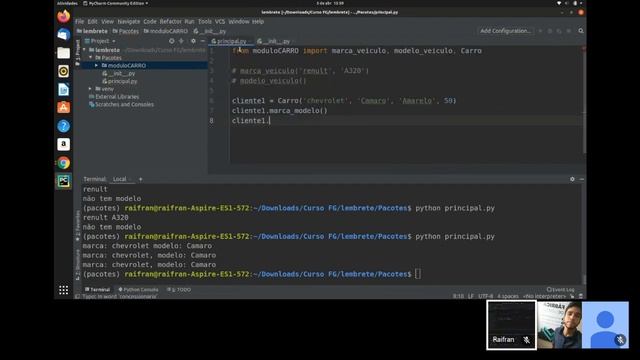Click the Stop icon in the run toolbar
The image size is (640, 360).
(569, 31)
